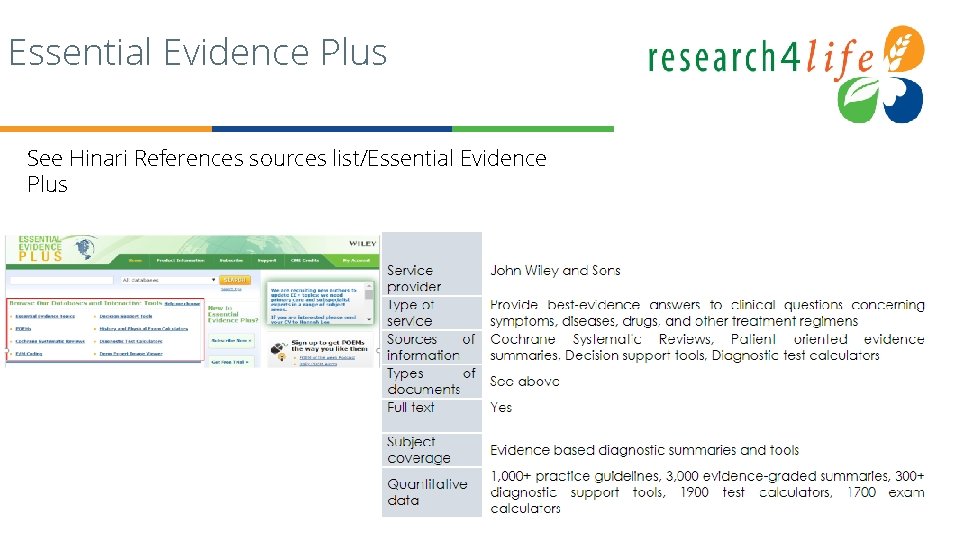Open the My Account tab
The image size is (960, 540).
tap(356, 260)
